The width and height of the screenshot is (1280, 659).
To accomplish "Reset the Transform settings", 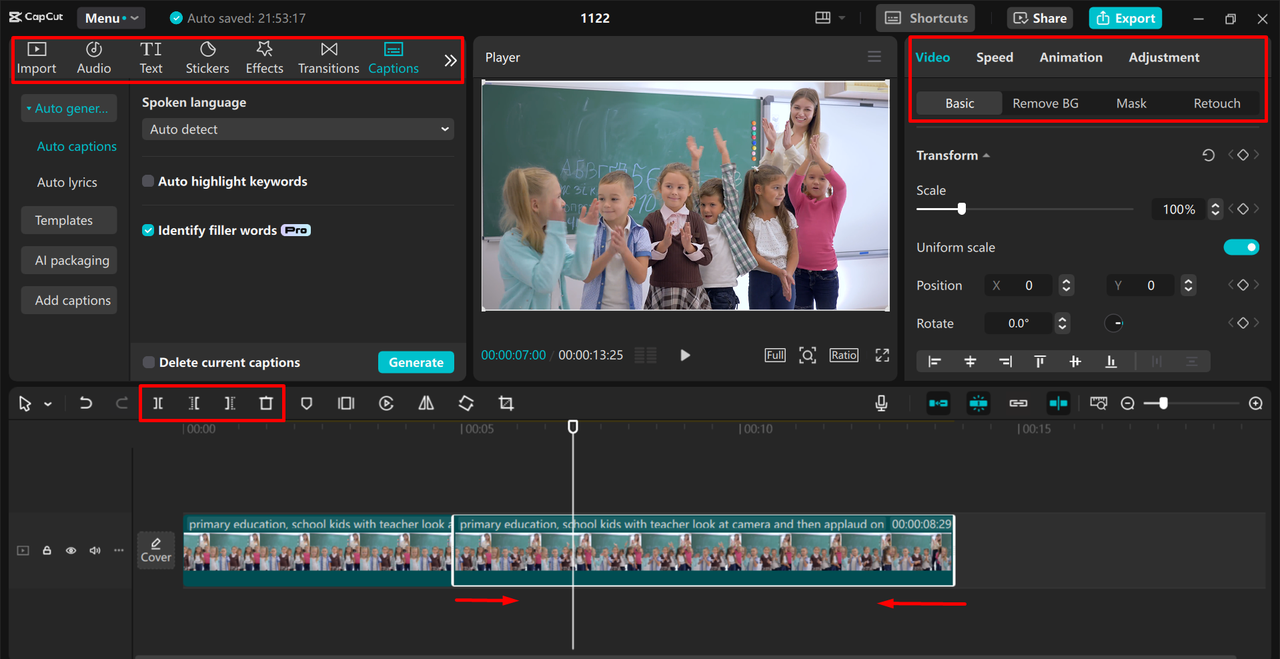I will (1208, 155).
